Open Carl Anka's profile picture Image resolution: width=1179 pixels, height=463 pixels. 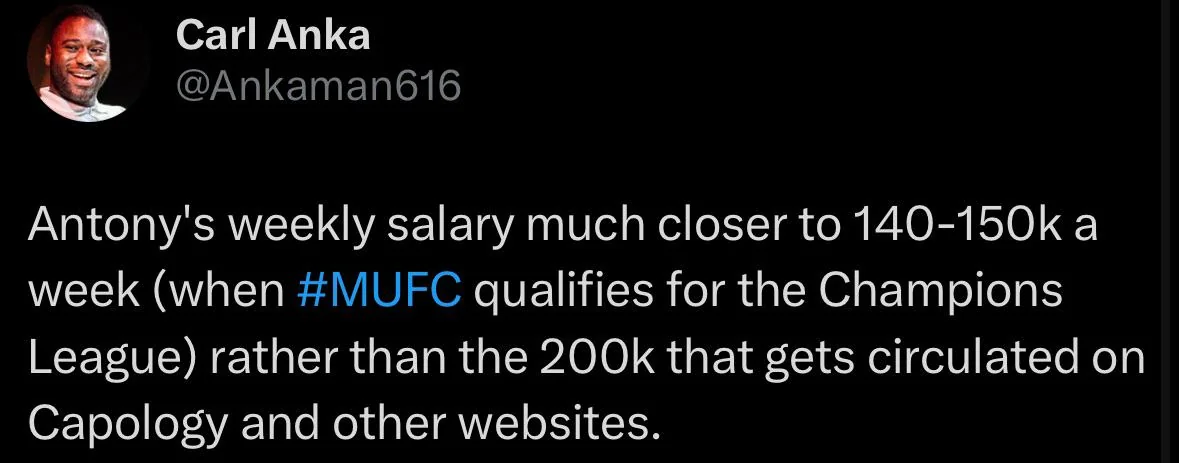(x=77, y=62)
